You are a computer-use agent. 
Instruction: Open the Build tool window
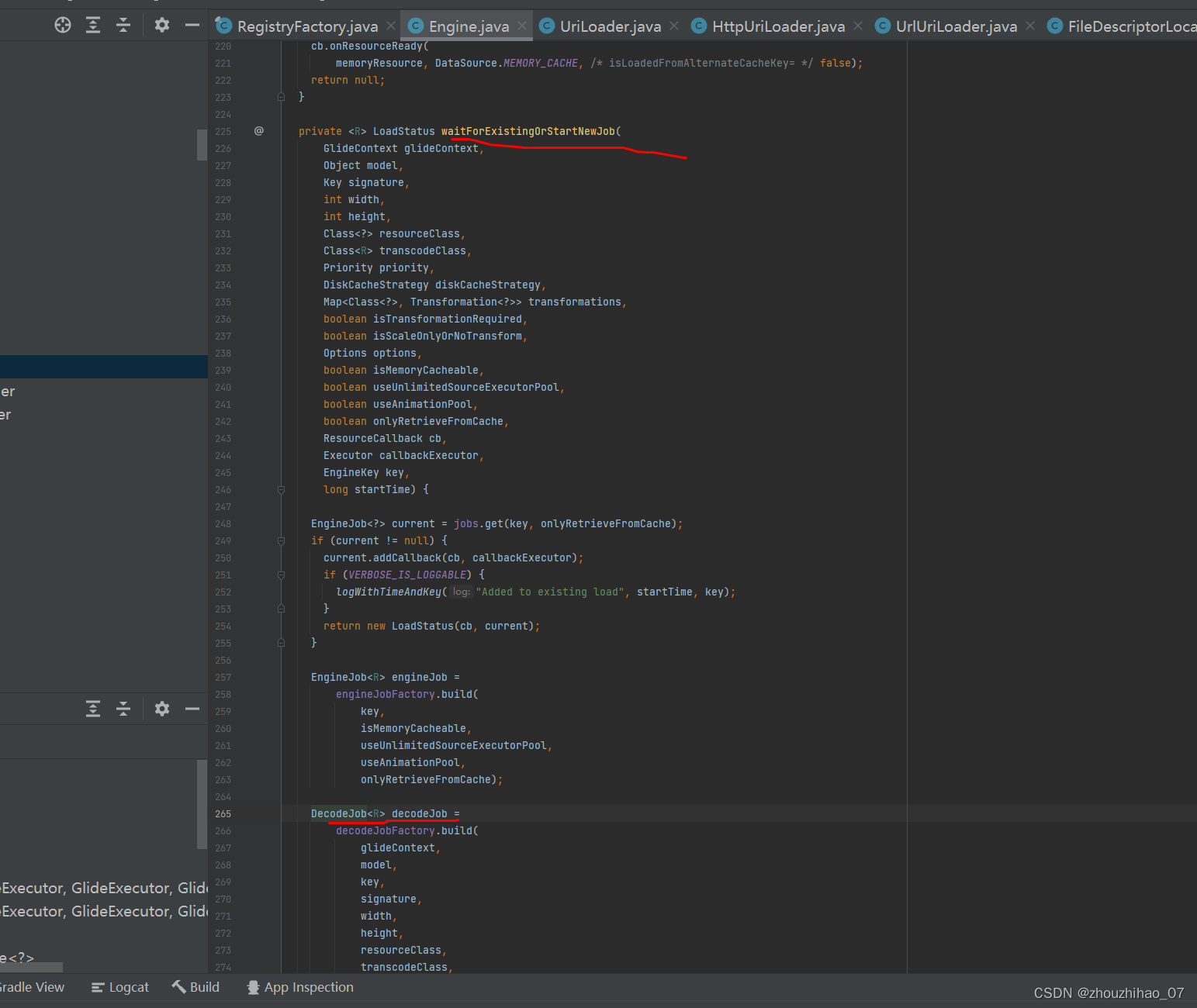pyautogui.click(x=195, y=987)
